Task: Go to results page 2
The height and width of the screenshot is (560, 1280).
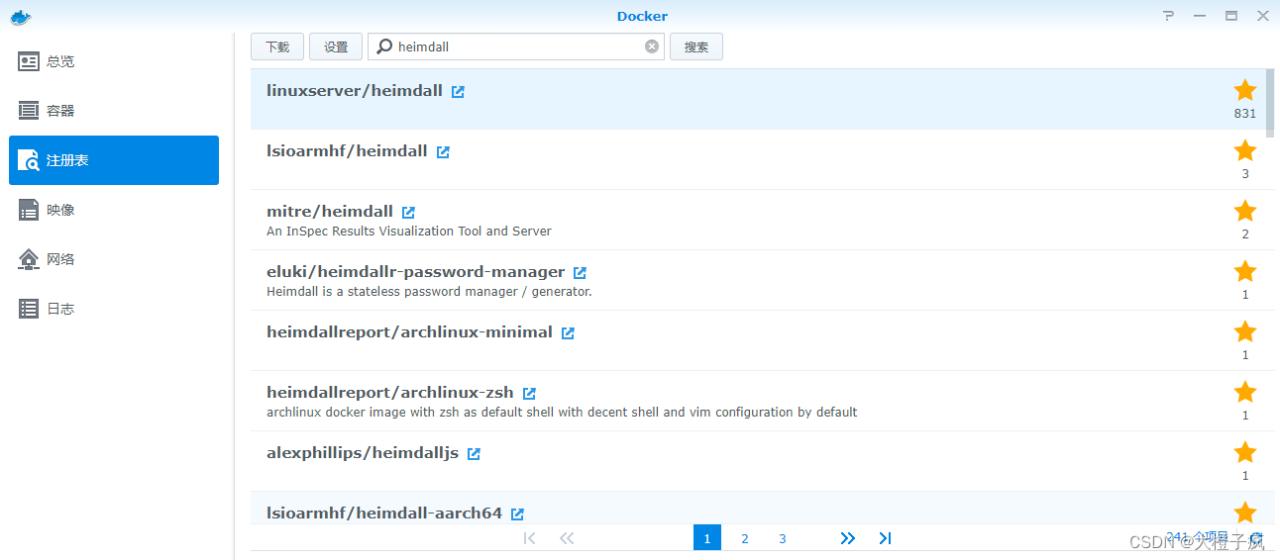Action: 745,538
